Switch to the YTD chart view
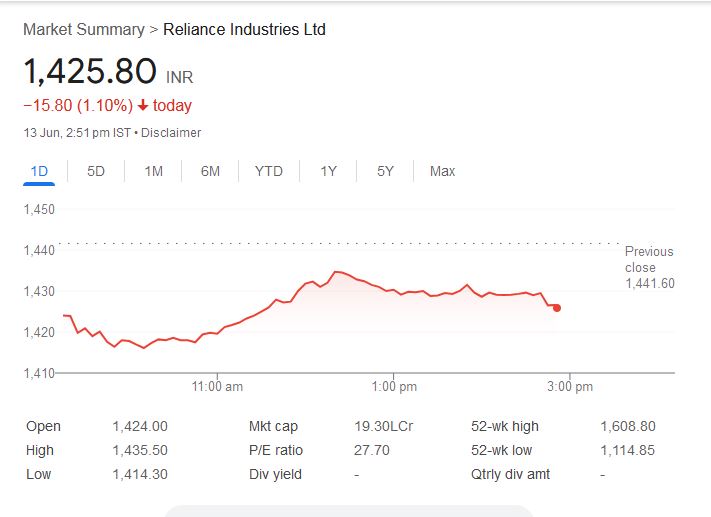711x517 pixels. (x=268, y=171)
